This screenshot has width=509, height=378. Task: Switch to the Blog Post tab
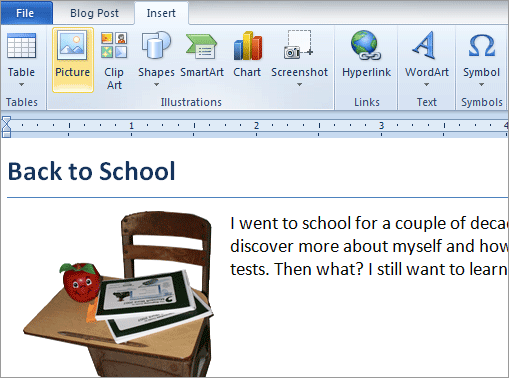[x=94, y=13]
